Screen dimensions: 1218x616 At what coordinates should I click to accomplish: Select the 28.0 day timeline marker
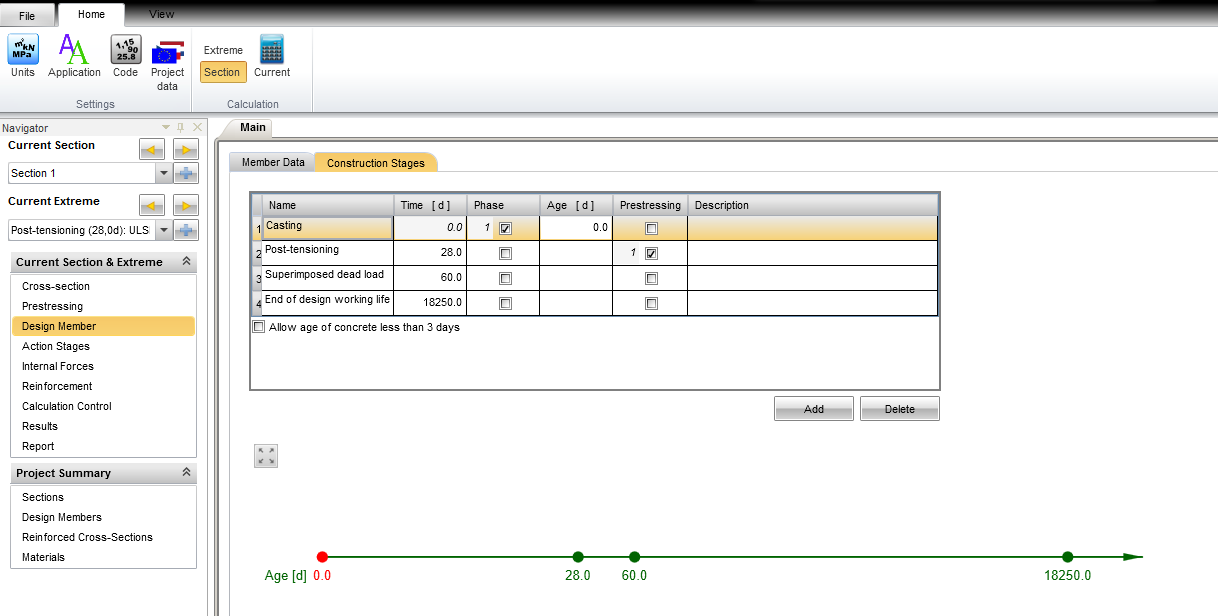[x=578, y=557]
